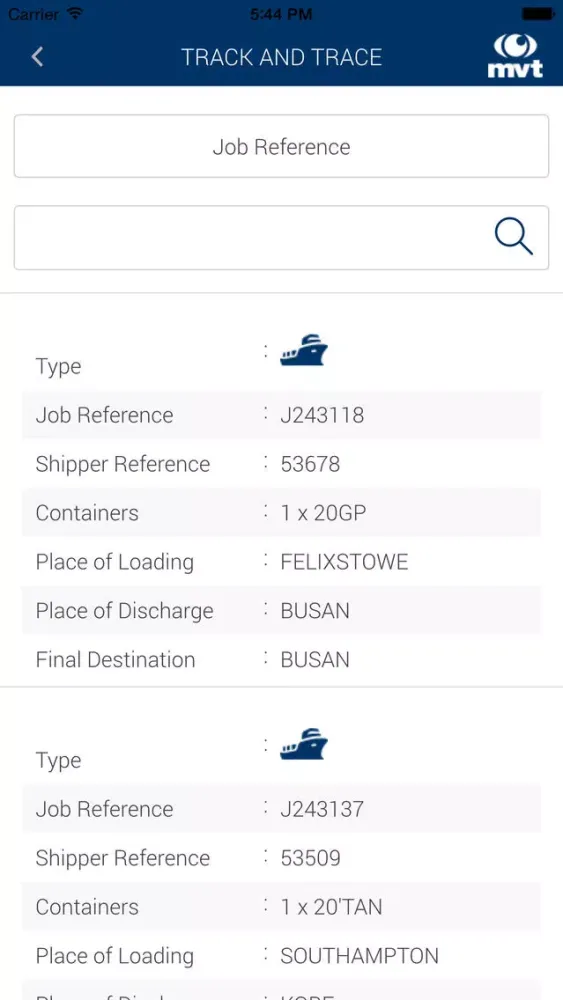Tap the ship icon for job J243137

click(303, 744)
